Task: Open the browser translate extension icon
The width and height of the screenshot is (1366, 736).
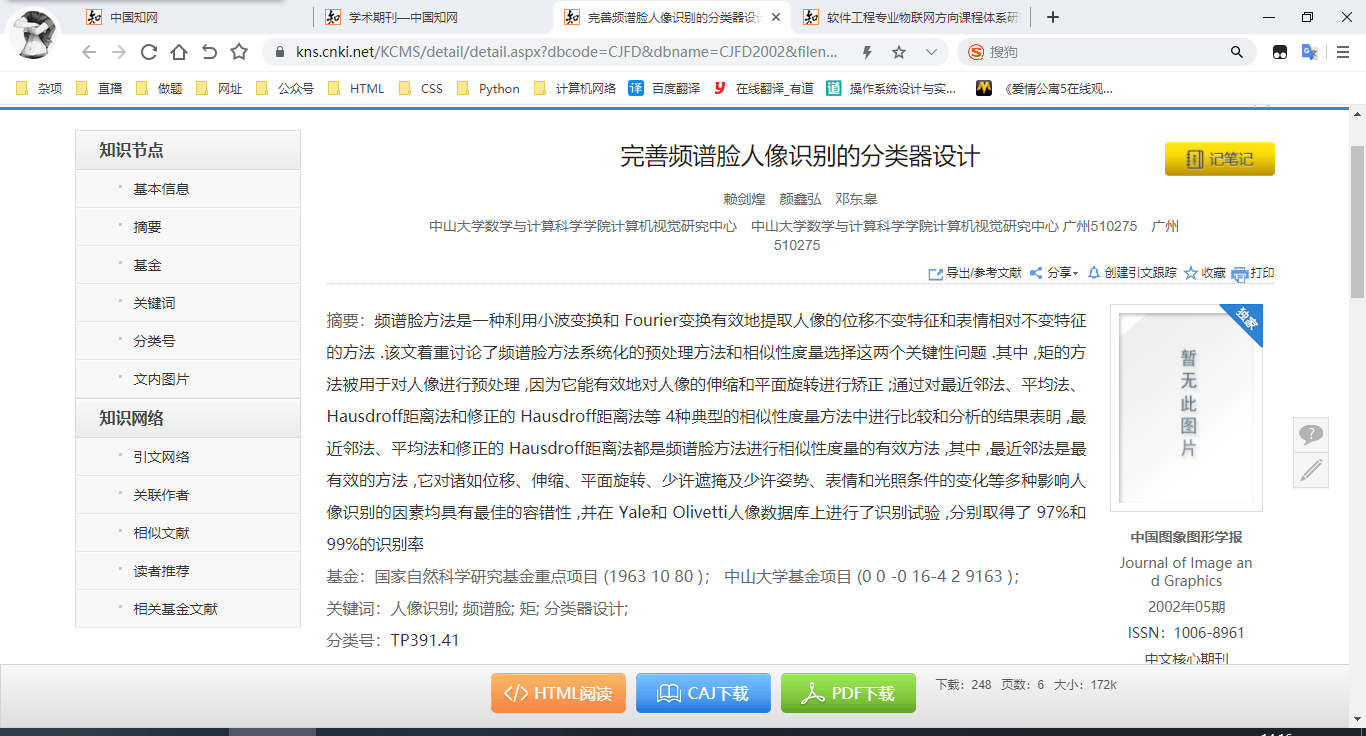Action: (x=1309, y=52)
